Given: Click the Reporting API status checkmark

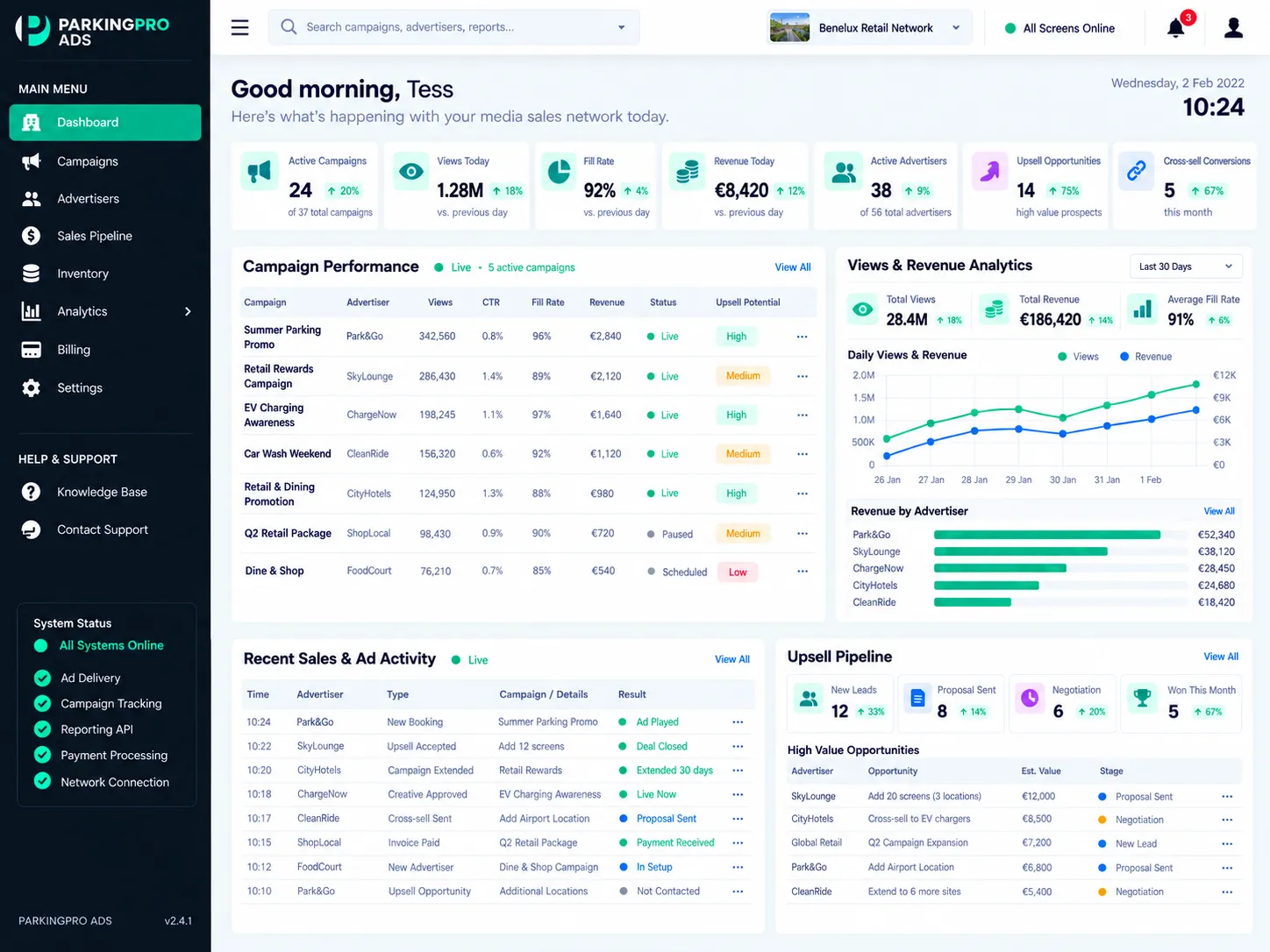Looking at the screenshot, I should [x=42, y=729].
